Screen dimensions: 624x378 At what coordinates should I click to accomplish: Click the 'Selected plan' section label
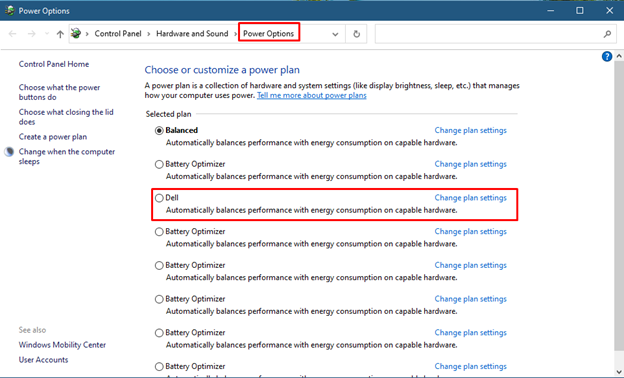click(168, 114)
